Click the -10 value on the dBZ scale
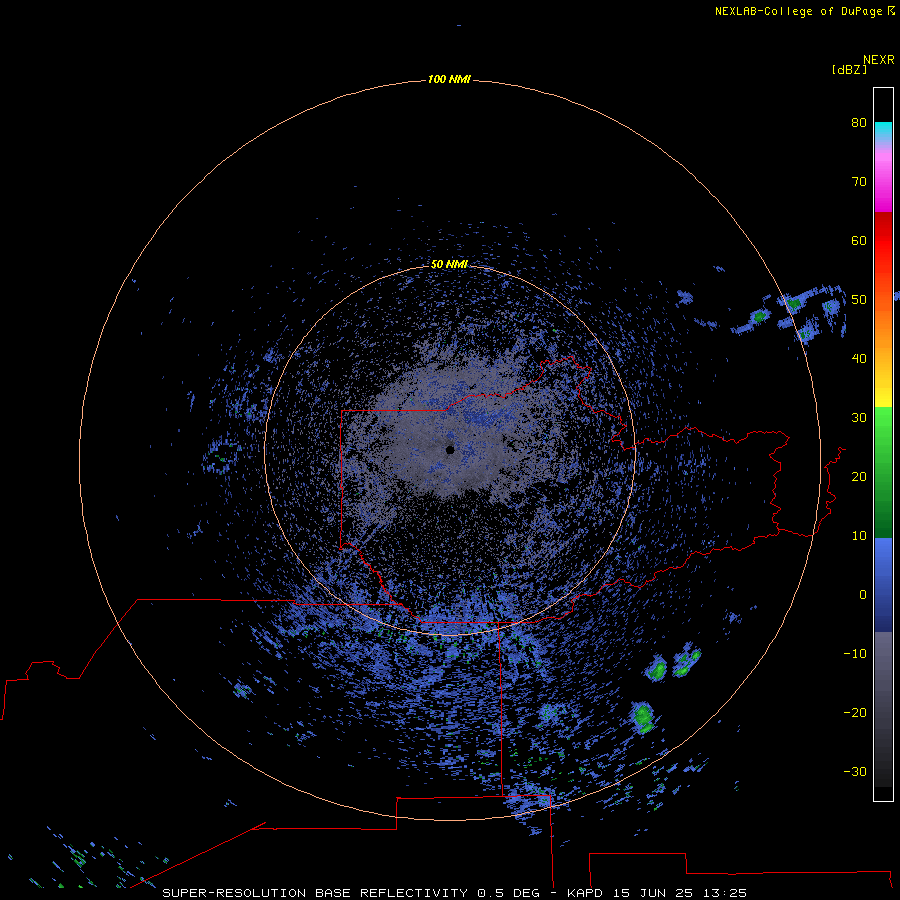 point(855,654)
